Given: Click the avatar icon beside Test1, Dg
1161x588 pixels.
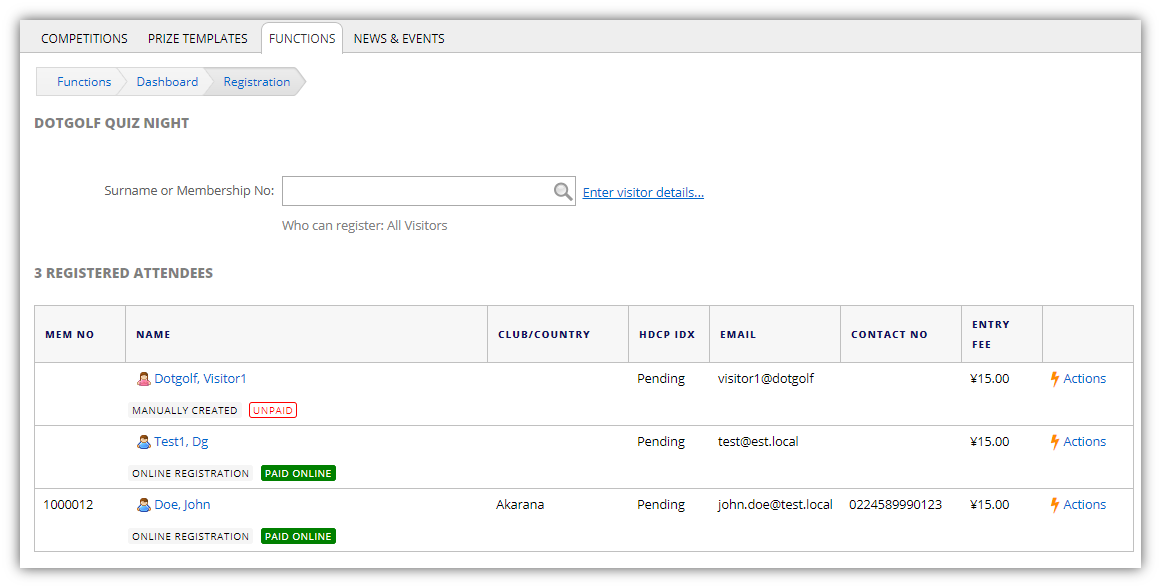Looking at the screenshot, I should (x=144, y=442).
